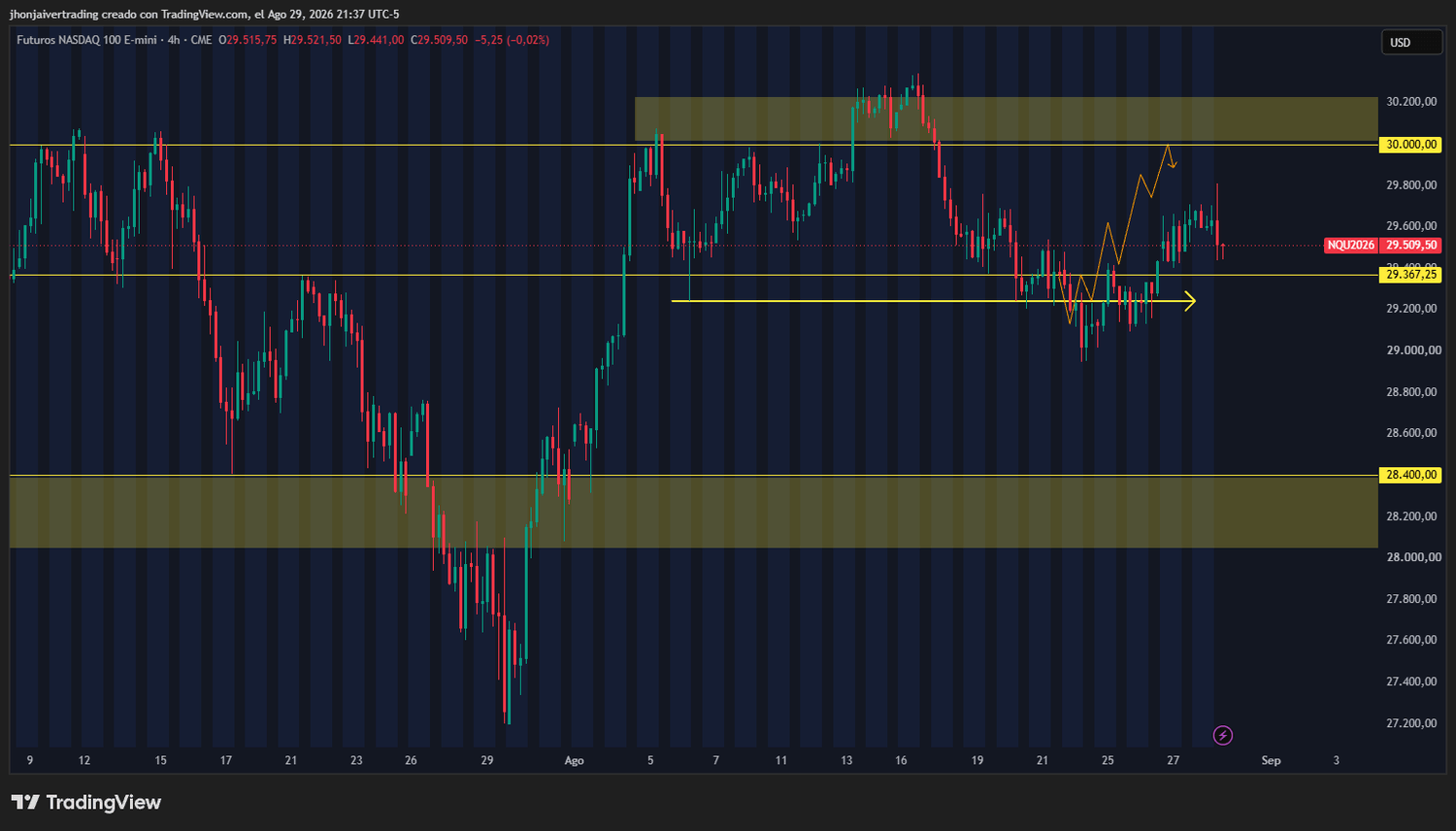Select the lower yellow support zone rectangle

[694, 513]
